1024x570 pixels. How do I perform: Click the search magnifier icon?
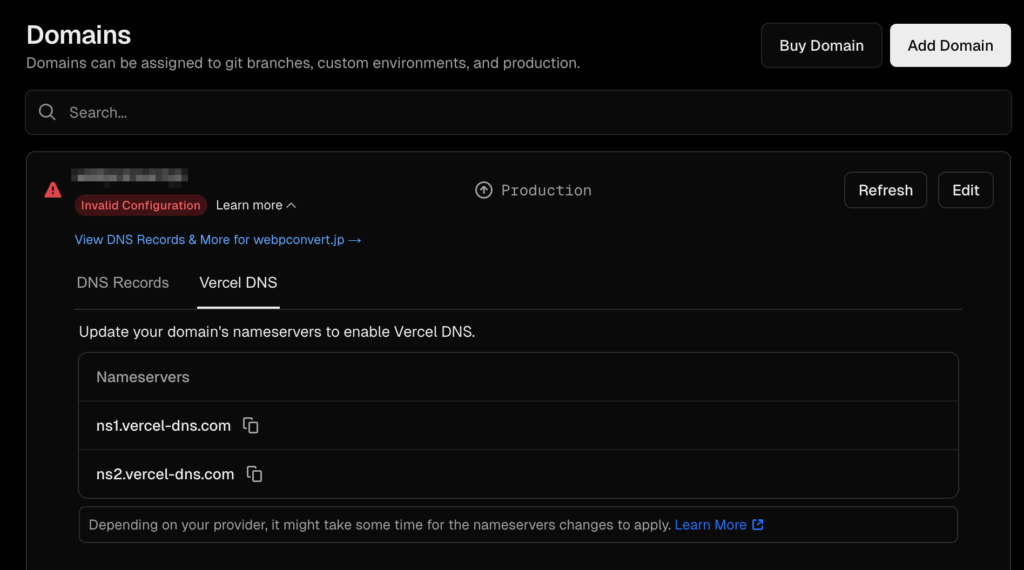point(47,112)
